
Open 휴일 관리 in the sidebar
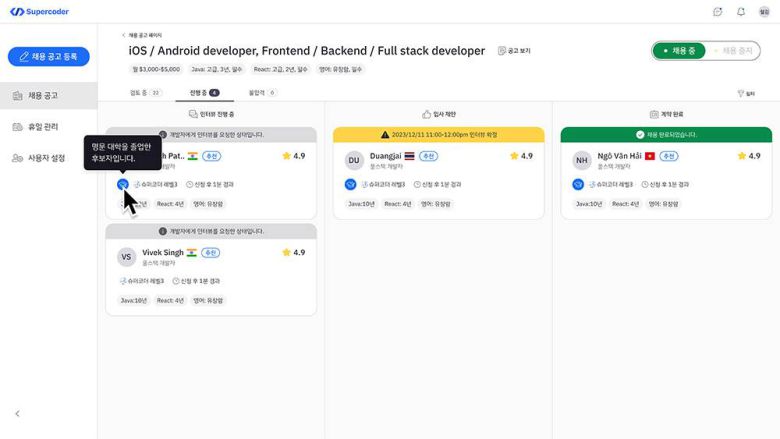tap(42, 127)
